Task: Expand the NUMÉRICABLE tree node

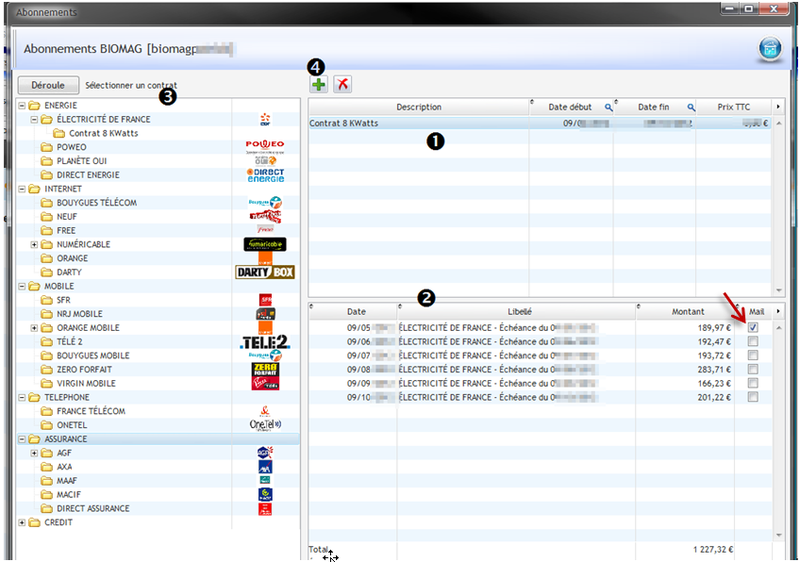Action: pyautogui.click(x=34, y=244)
